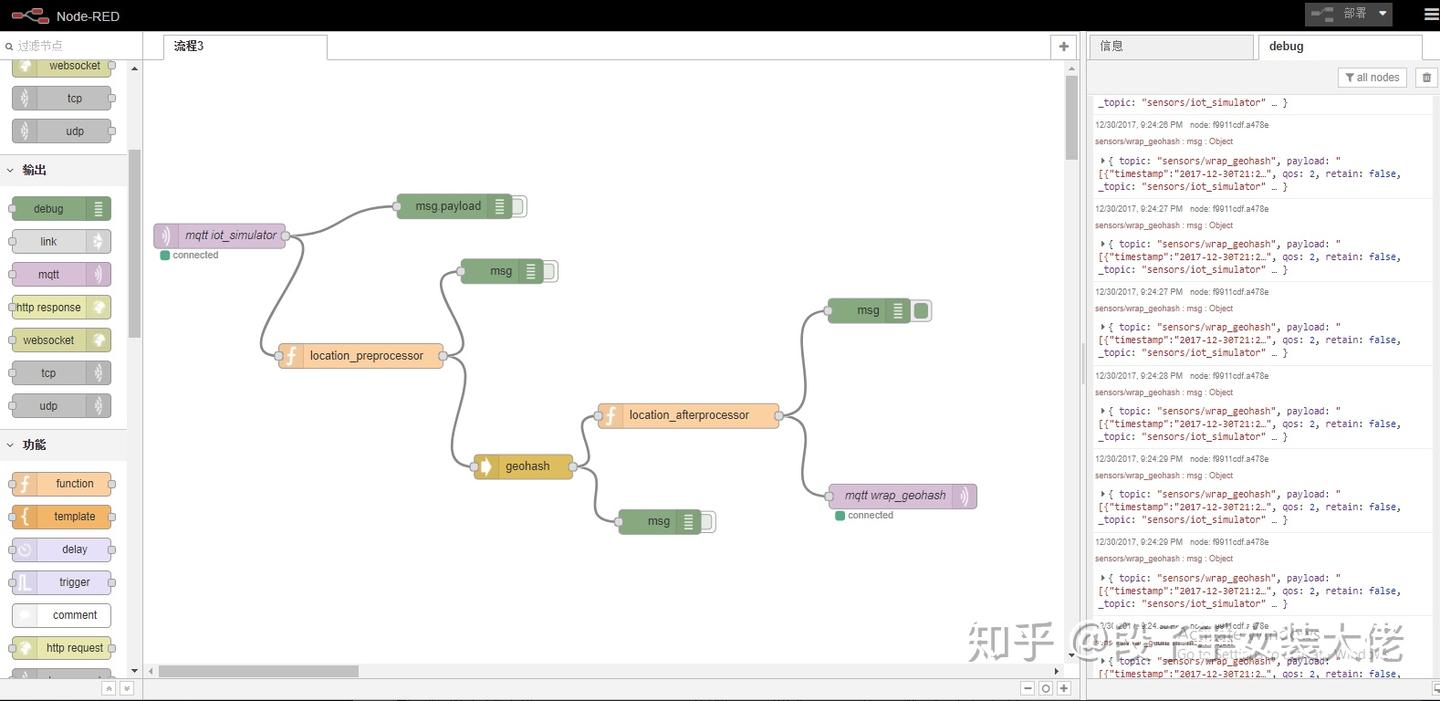Open the main hamburger menu
The image size is (1440, 701).
[x=1428, y=14]
